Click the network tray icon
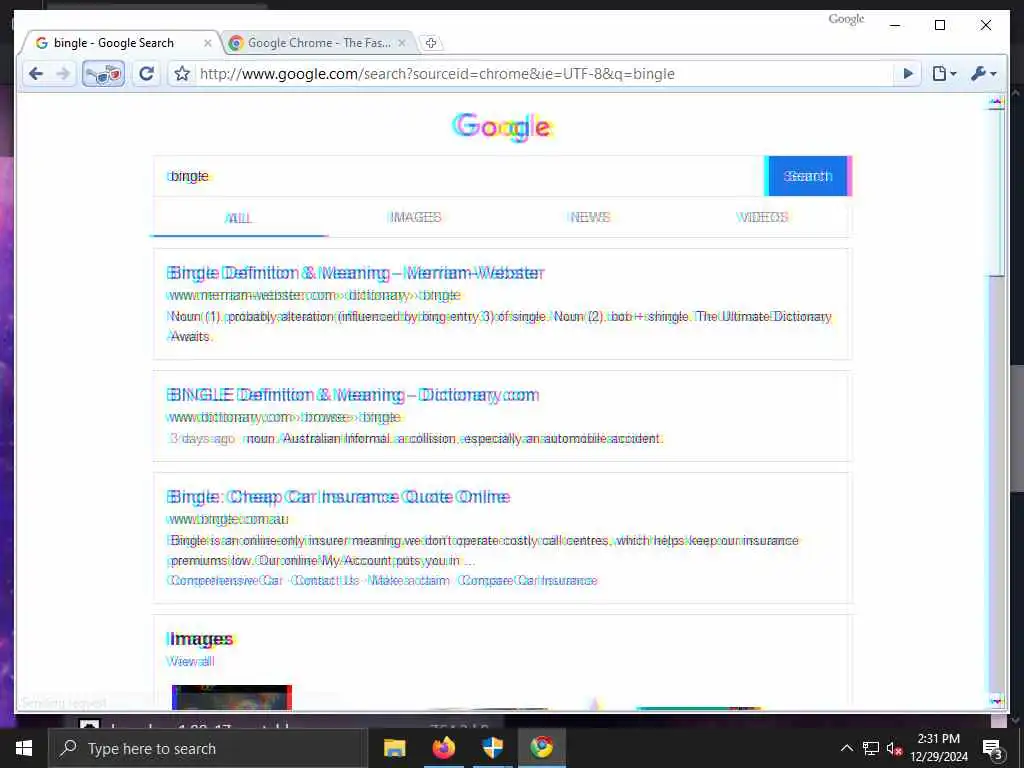This screenshot has height=768, width=1024. click(x=871, y=748)
